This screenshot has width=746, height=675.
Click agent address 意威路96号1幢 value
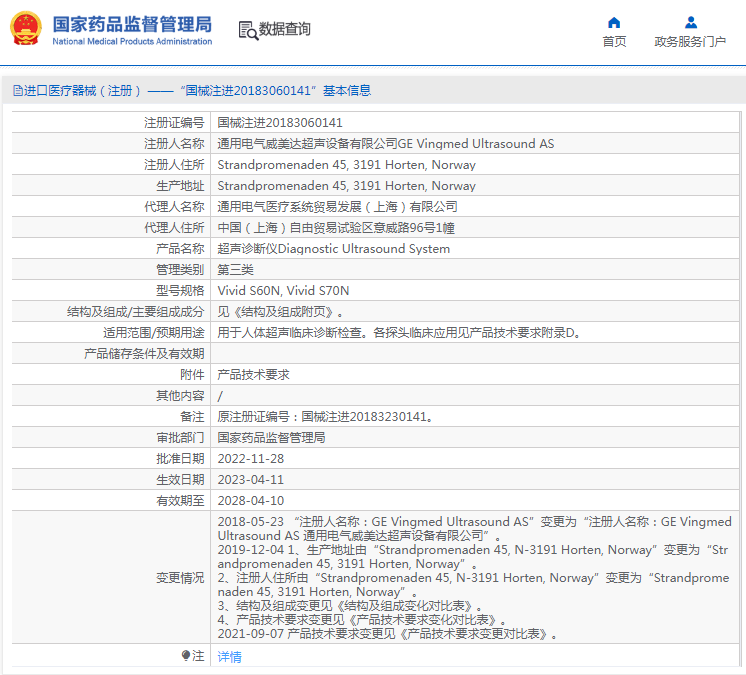coord(337,228)
